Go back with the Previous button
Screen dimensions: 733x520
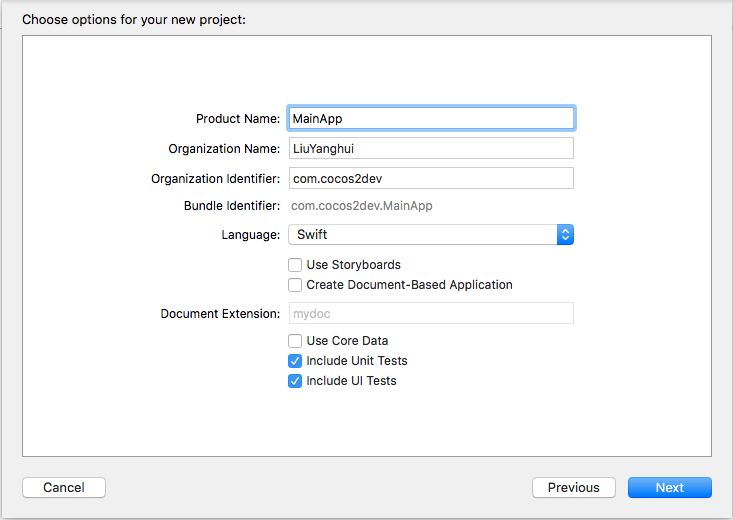point(574,487)
